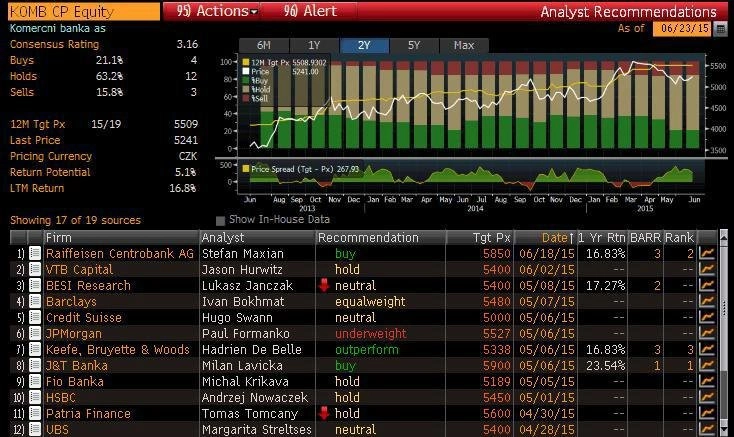Open UBS report document icon

35,429
